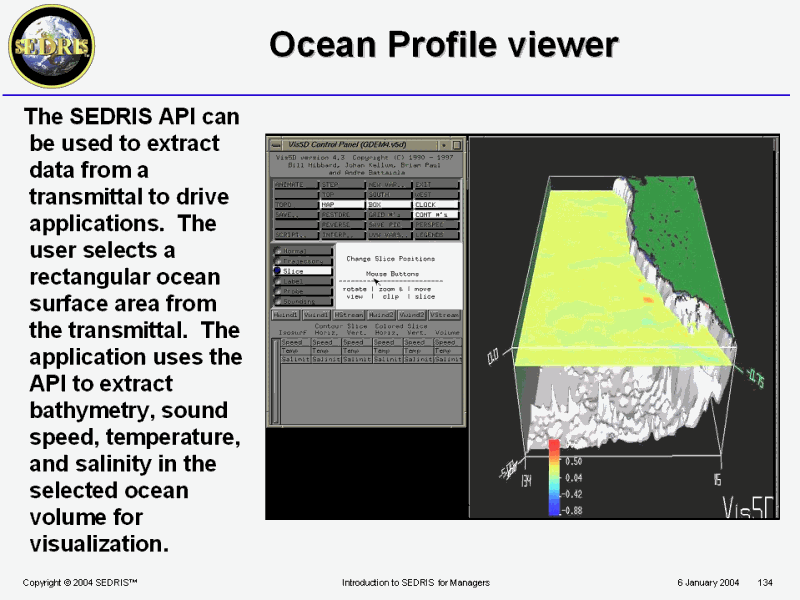Select the Hwind1 tab button
Image resolution: width=800 pixels, height=600 pixels.
287,314
